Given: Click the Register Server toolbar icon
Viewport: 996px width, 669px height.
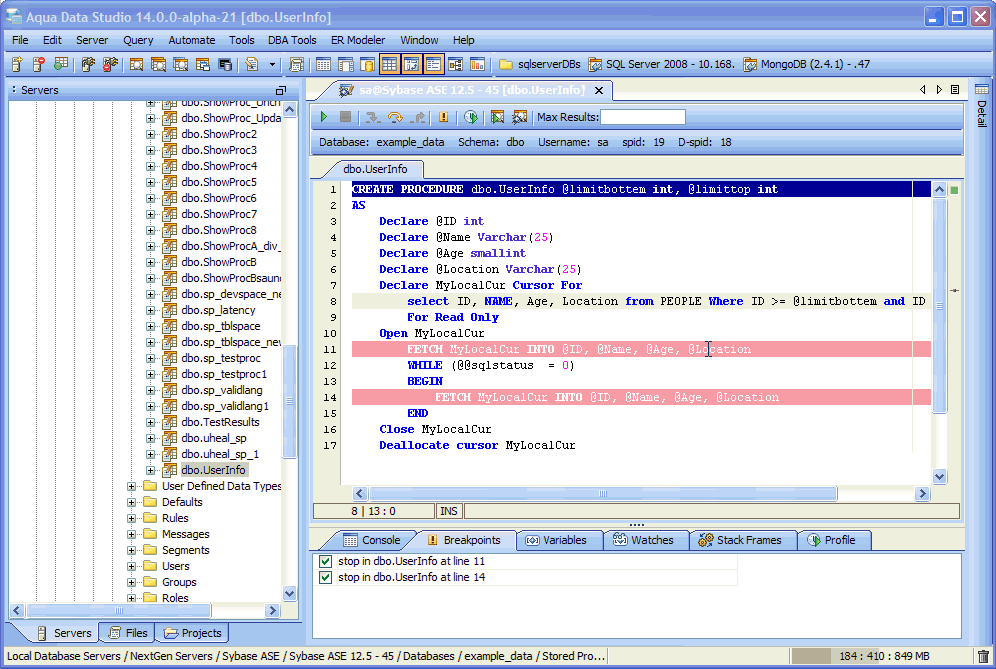Looking at the screenshot, I should point(16,65).
